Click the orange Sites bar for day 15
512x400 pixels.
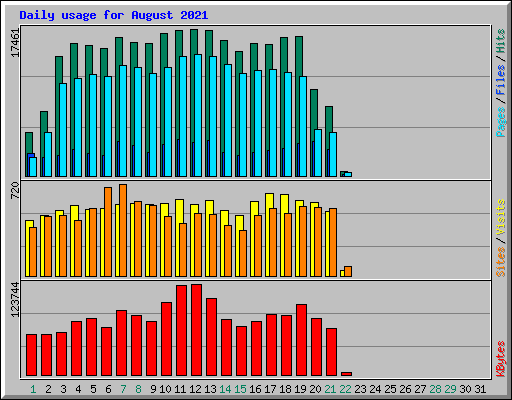pyautogui.click(x=243, y=253)
